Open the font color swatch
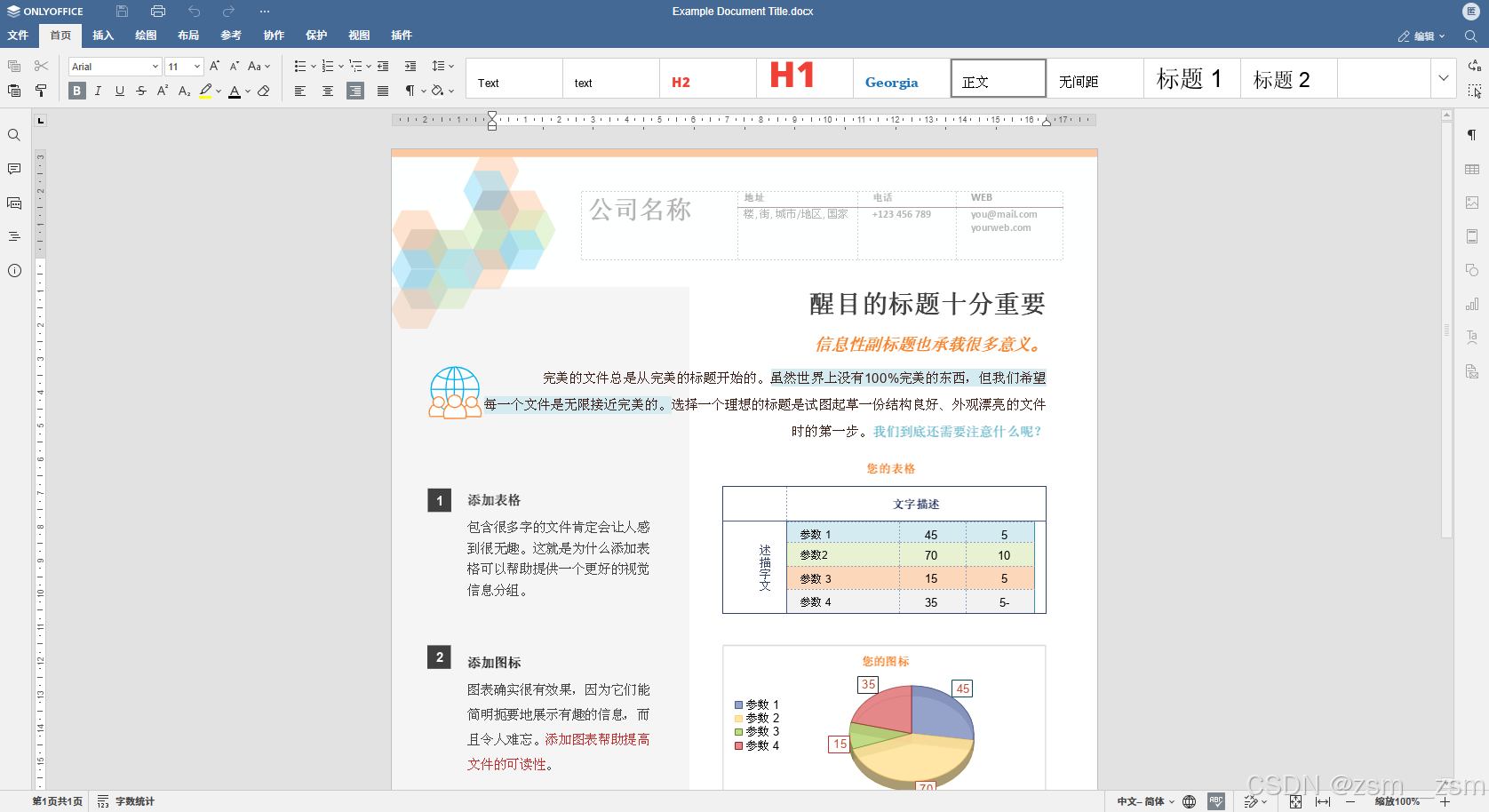The image size is (1489, 812). [x=235, y=91]
